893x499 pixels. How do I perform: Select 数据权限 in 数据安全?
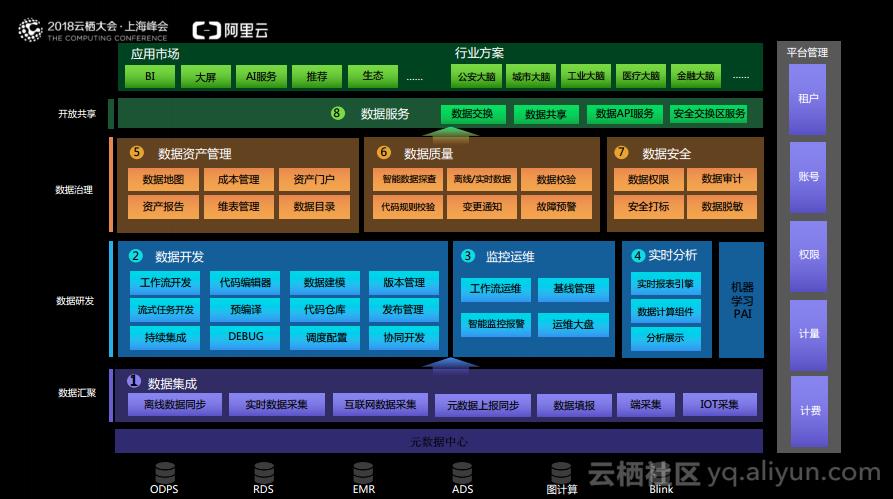click(649, 179)
